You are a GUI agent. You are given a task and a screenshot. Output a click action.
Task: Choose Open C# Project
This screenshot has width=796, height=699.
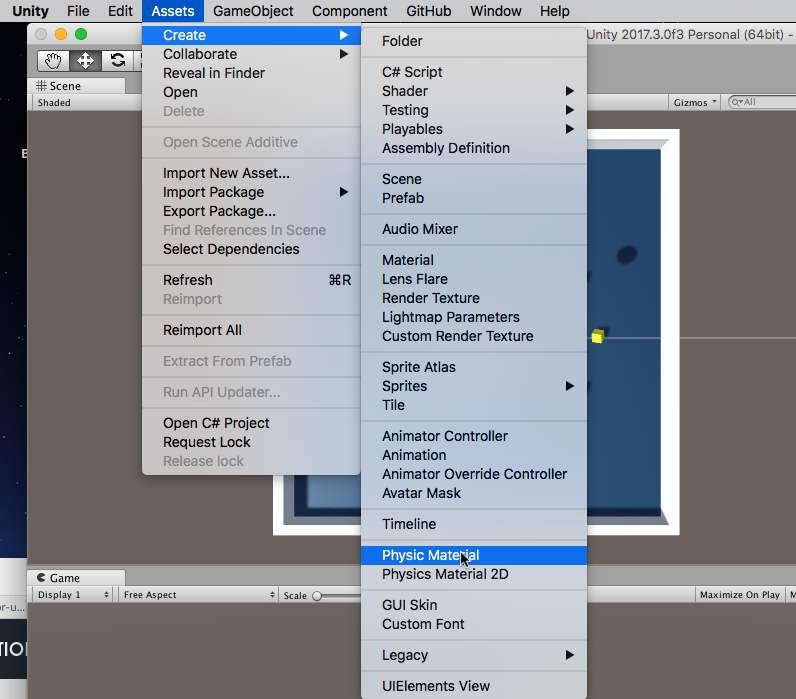[x=251, y=423]
